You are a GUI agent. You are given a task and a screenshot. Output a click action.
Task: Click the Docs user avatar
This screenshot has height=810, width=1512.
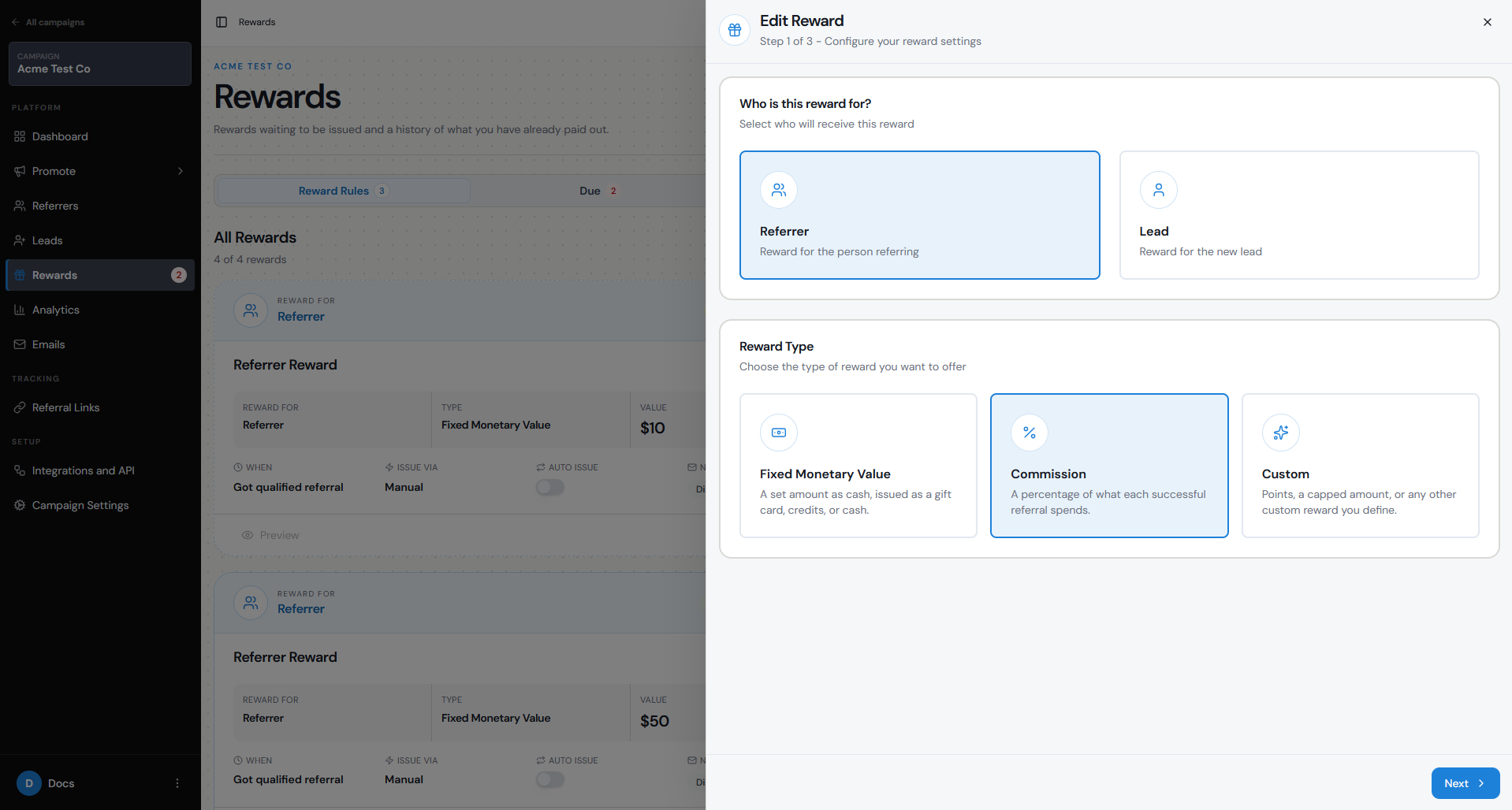point(29,783)
